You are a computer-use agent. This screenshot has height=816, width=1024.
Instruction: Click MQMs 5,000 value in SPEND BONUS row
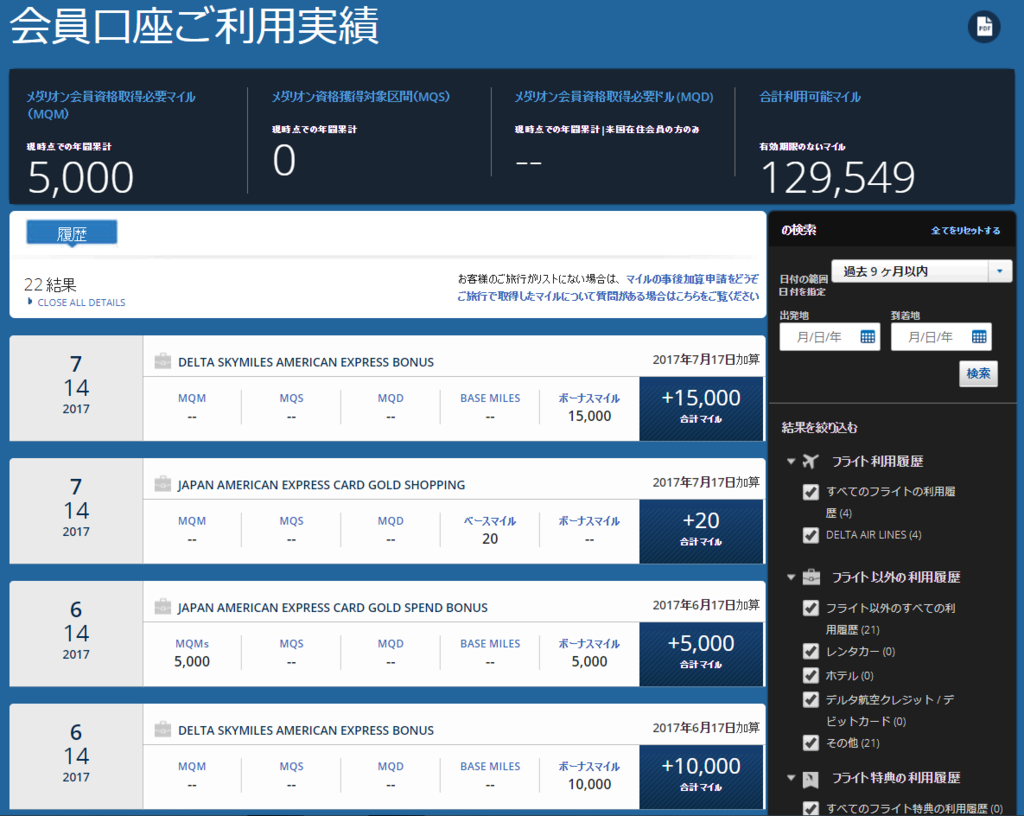pos(192,661)
